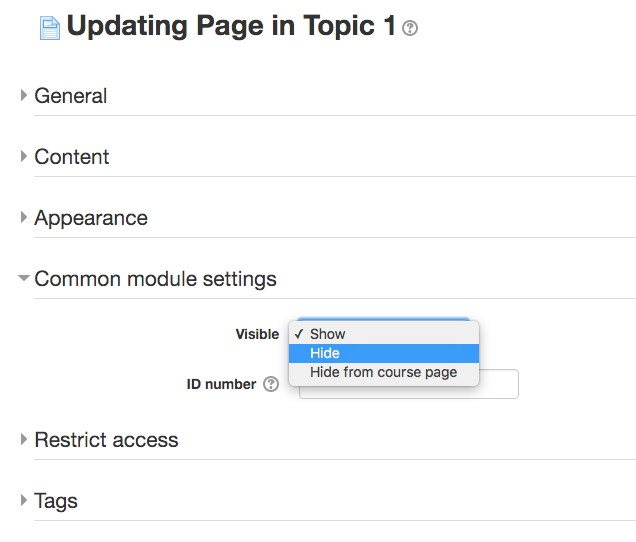Expand the Content section arrow
The image size is (636, 542).
tap(24, 156)
